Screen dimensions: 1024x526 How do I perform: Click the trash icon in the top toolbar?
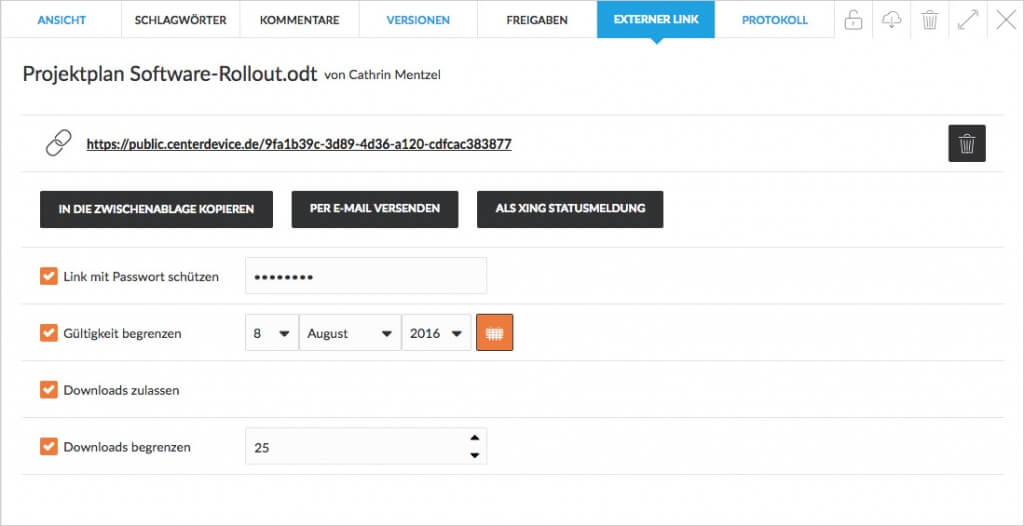tap(930, 20)
